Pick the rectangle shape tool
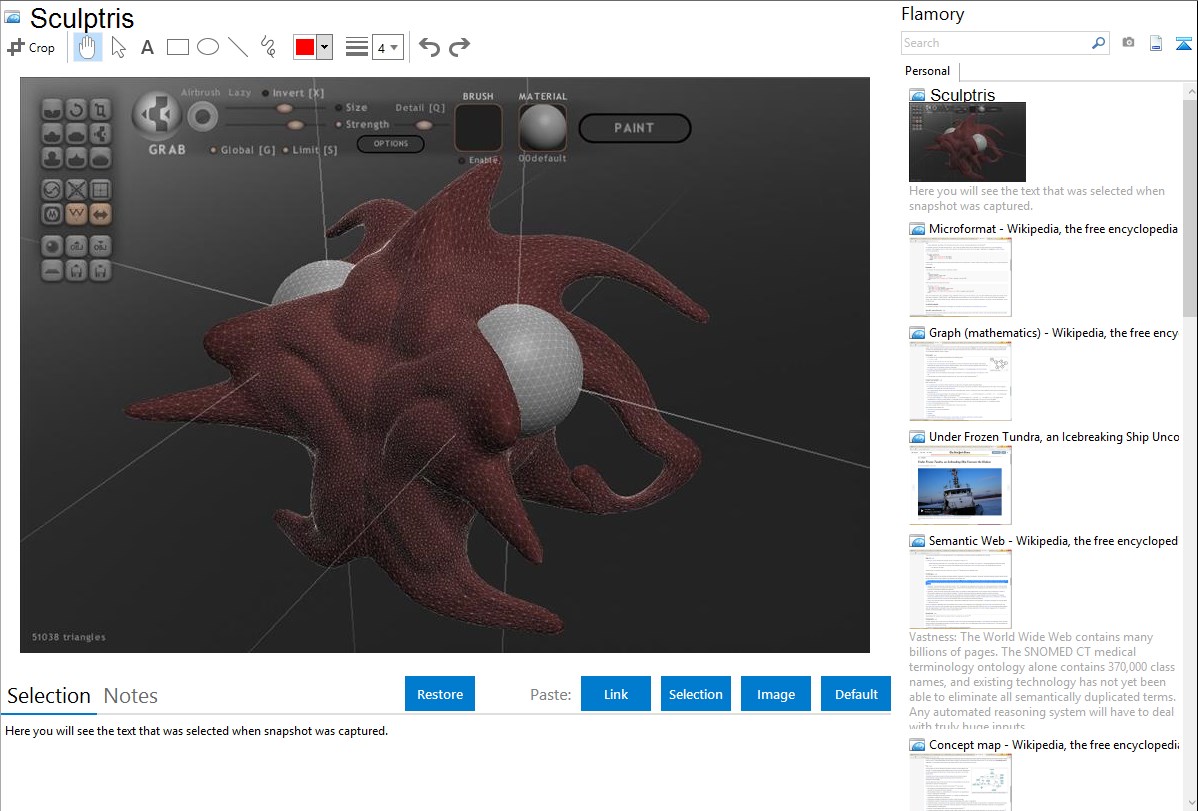 [x=178, y=47]
